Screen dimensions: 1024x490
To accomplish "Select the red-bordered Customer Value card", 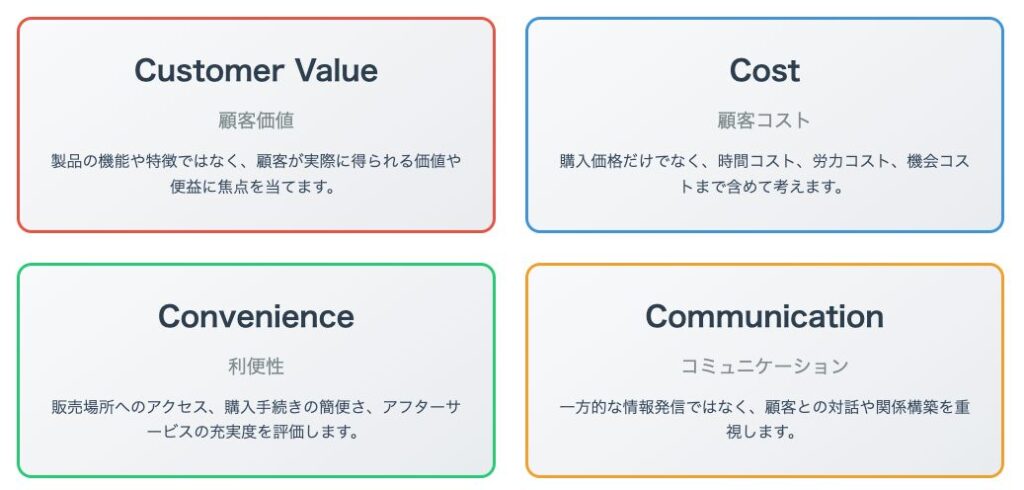I will pos(256,125).
